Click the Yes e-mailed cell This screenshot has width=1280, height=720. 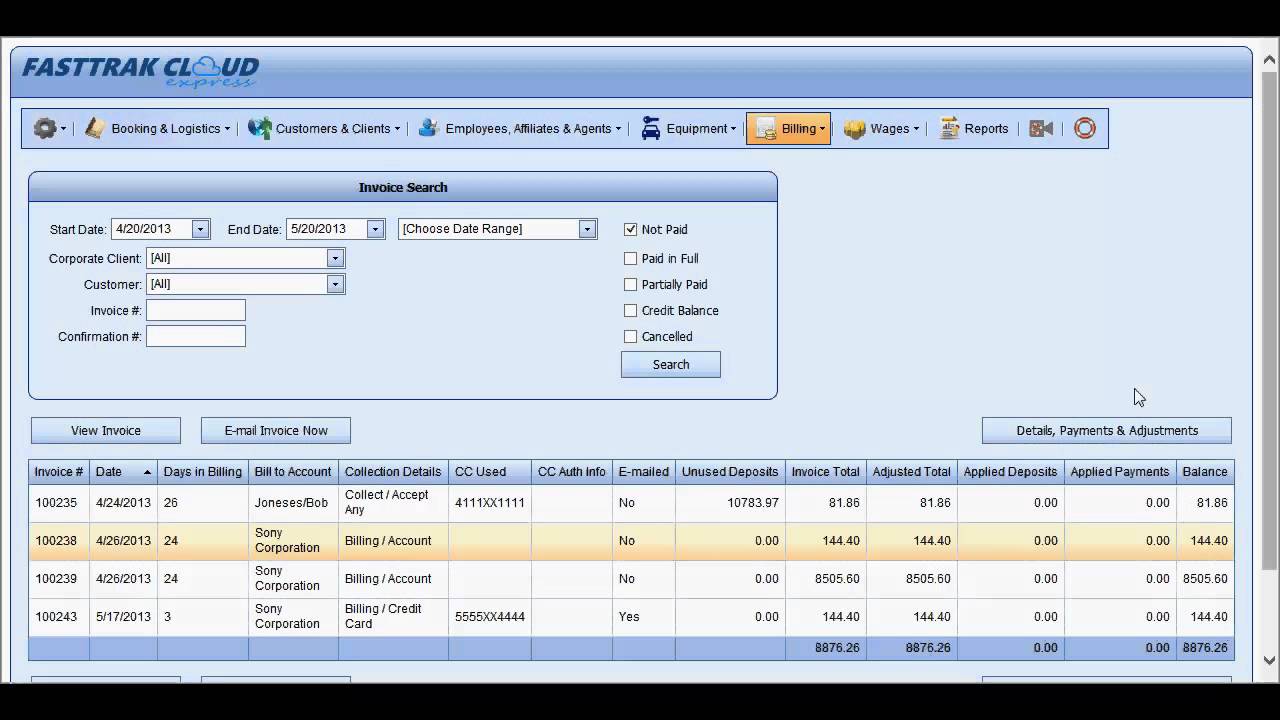(x=644, y=617)
